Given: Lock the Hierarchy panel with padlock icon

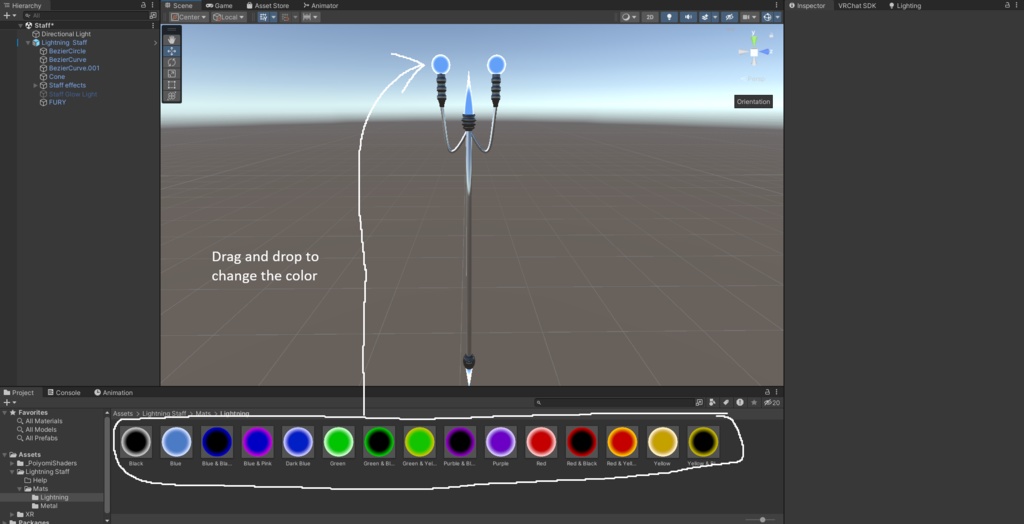Looking at the screenshot, I should (144, 5).
